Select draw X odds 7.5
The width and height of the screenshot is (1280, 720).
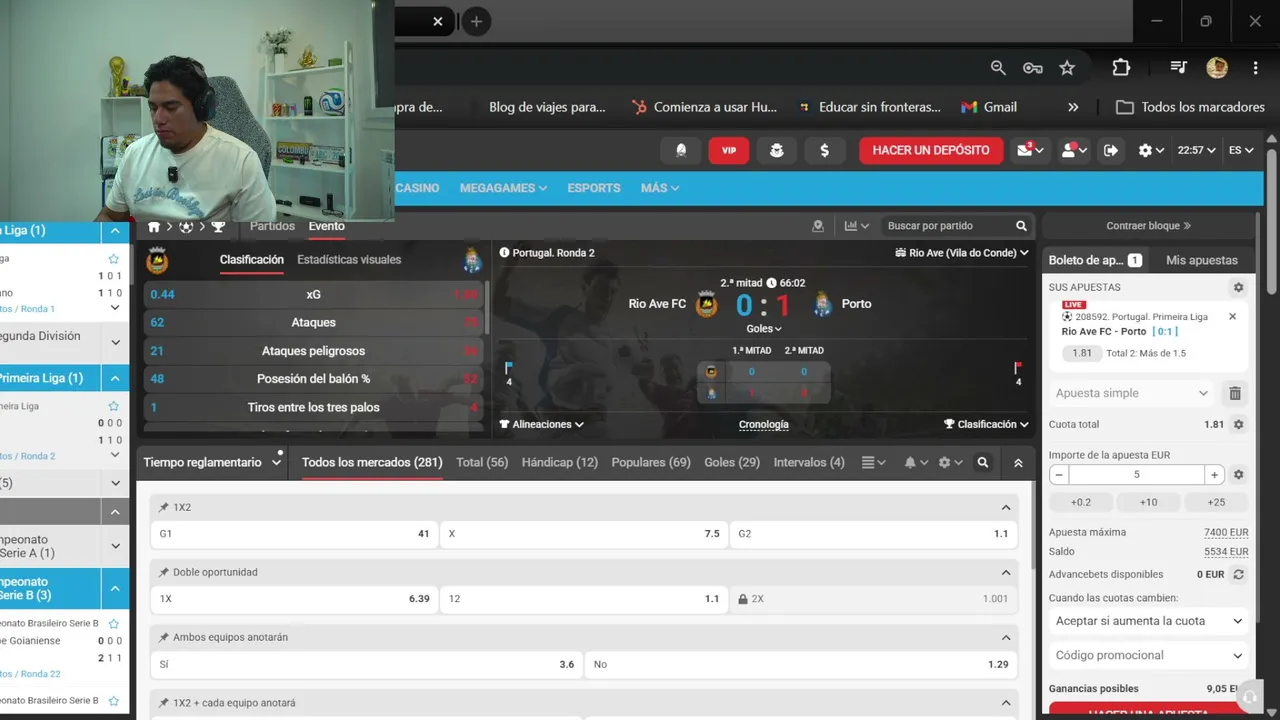coord(584,534)
